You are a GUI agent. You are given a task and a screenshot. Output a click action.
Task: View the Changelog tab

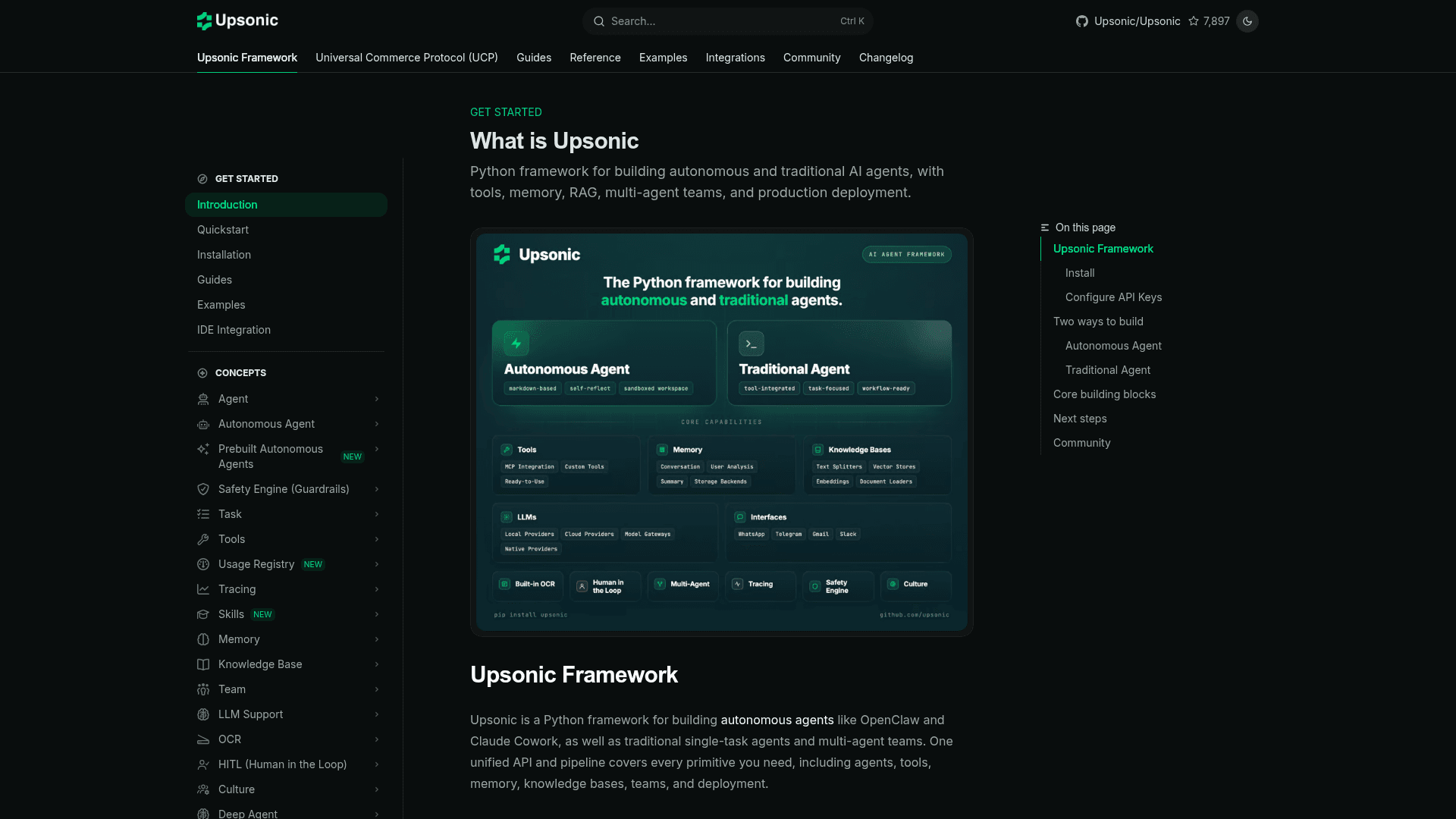(886, 58)
